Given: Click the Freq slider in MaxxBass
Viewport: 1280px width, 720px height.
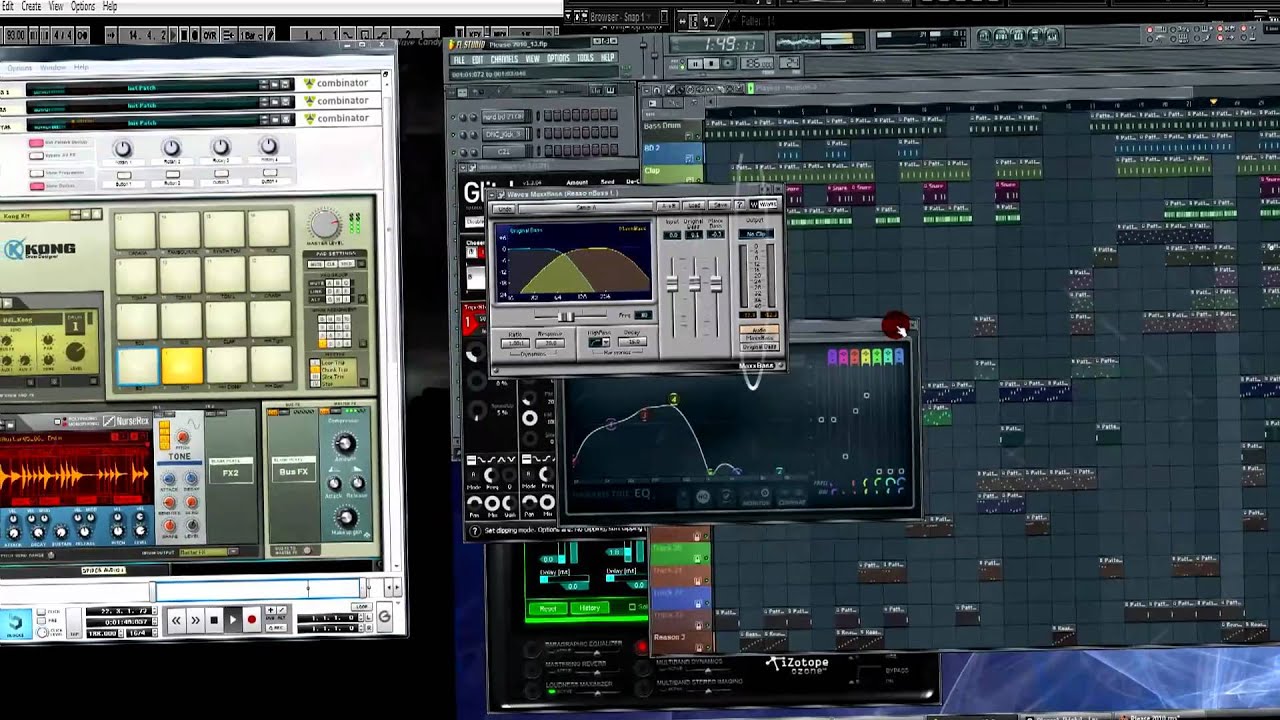Looking at the screenshot, I should click(x=566, y=316).
